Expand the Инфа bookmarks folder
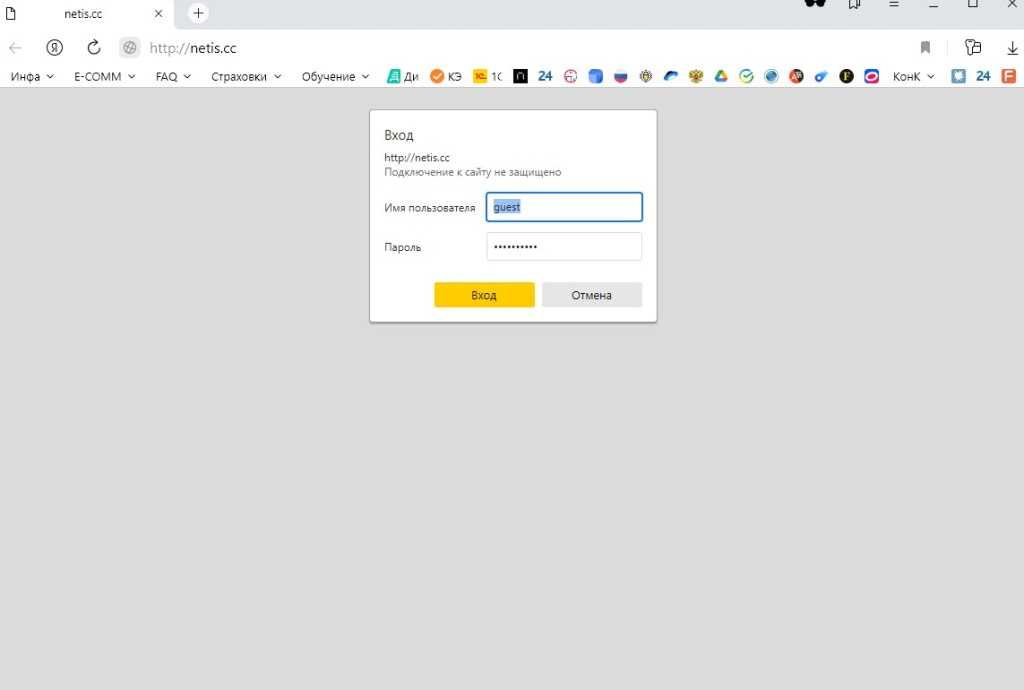 coord(32,76)
